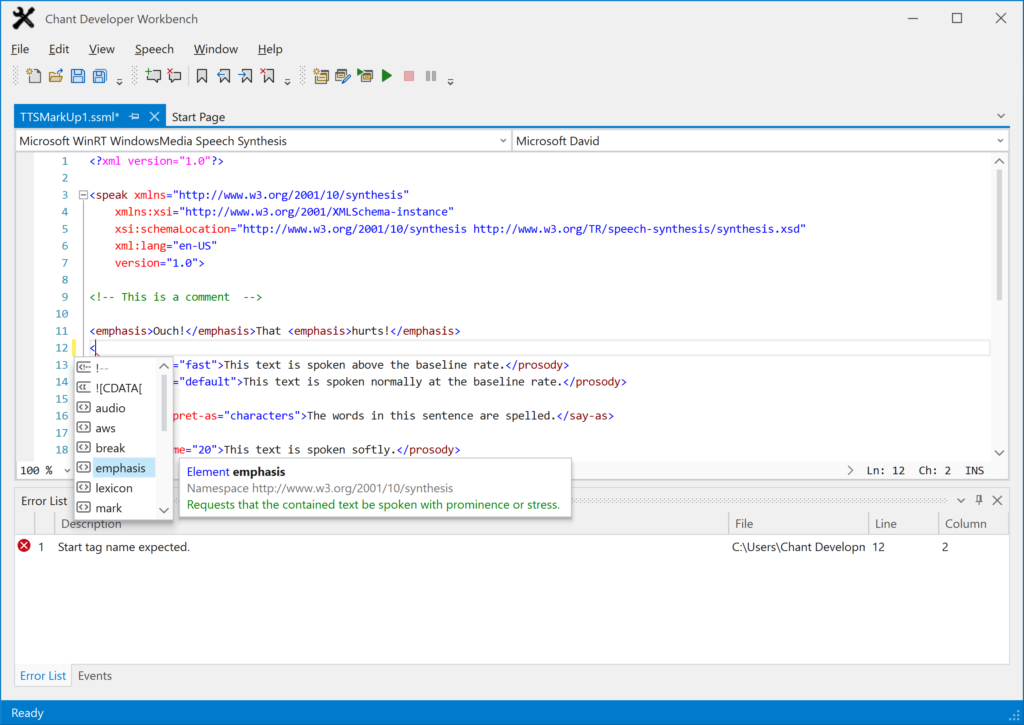Image resolution: width=1024 pixels, height=725 pixels.
Task: Click the window-with-pencil edit toolbar icon
Action: [x=343, y=76]
